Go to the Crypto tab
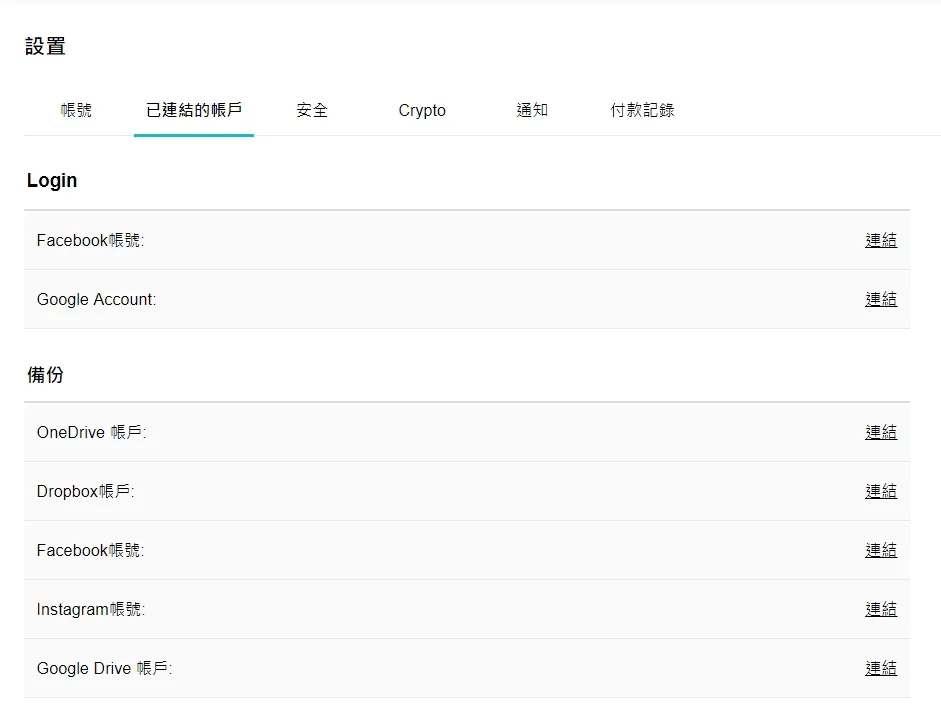This screenshot has width=941, height=708. (x=422, y=110)
